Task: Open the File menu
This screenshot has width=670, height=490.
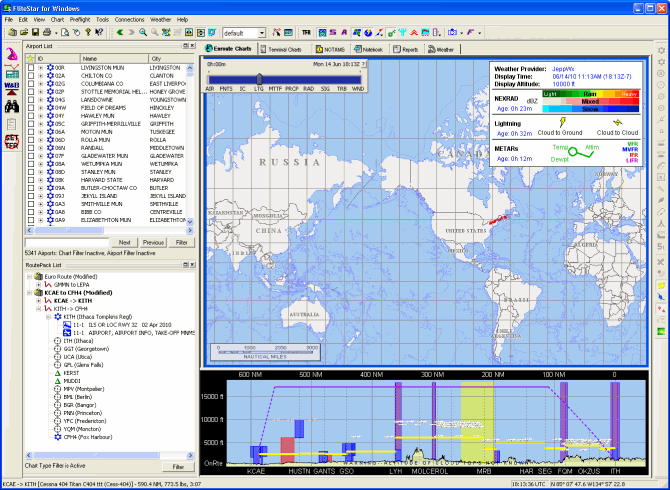Action: [9, 20]
